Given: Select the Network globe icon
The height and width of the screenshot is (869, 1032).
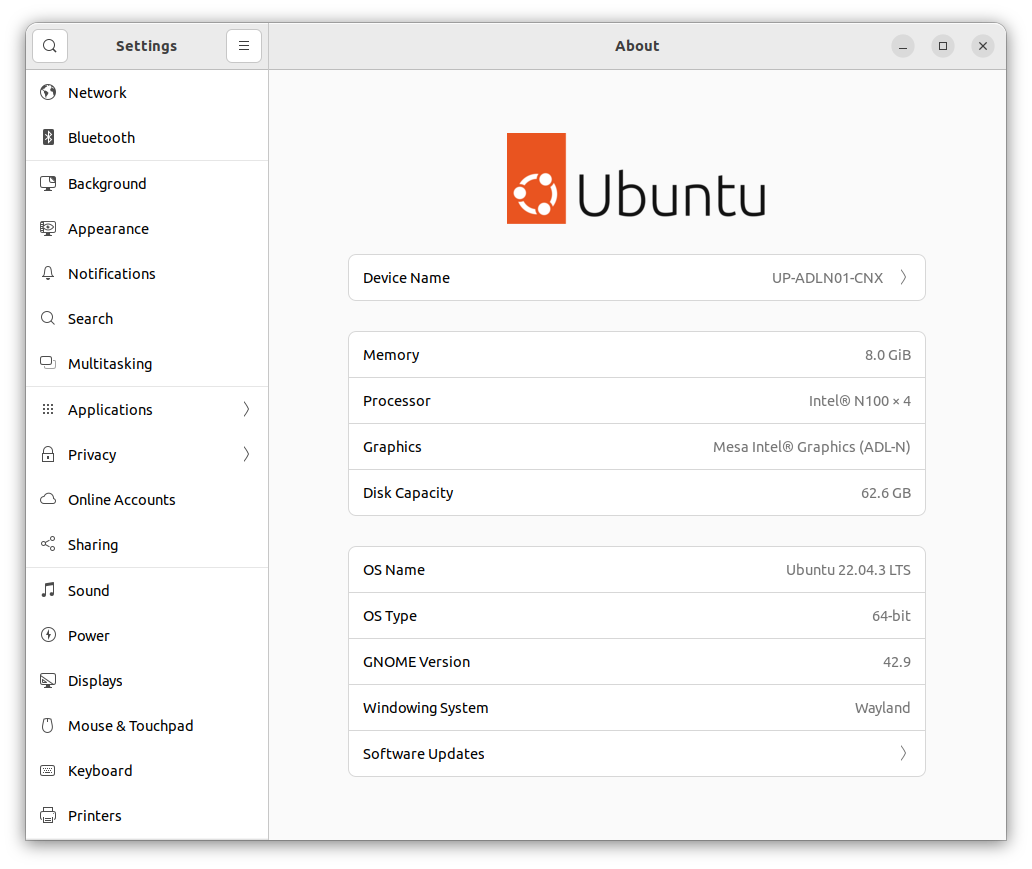Looking at the screenshot, I should tap(48, 92).
